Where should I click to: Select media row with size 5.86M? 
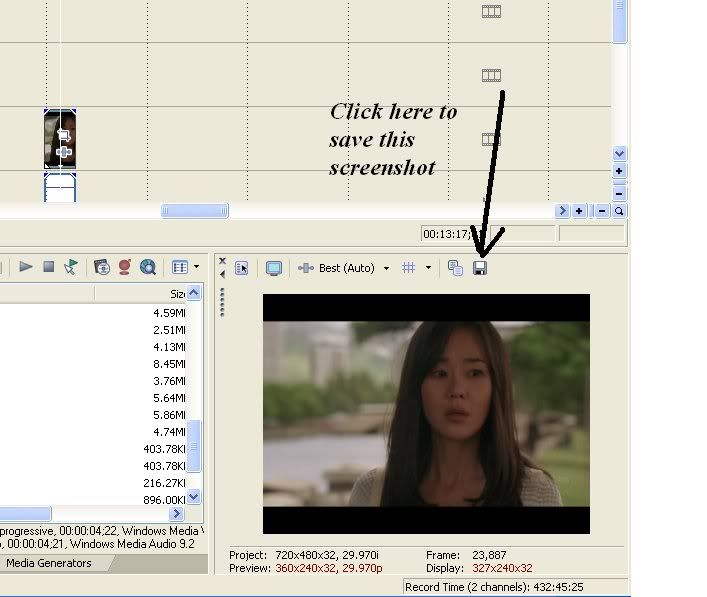point(92,415)
